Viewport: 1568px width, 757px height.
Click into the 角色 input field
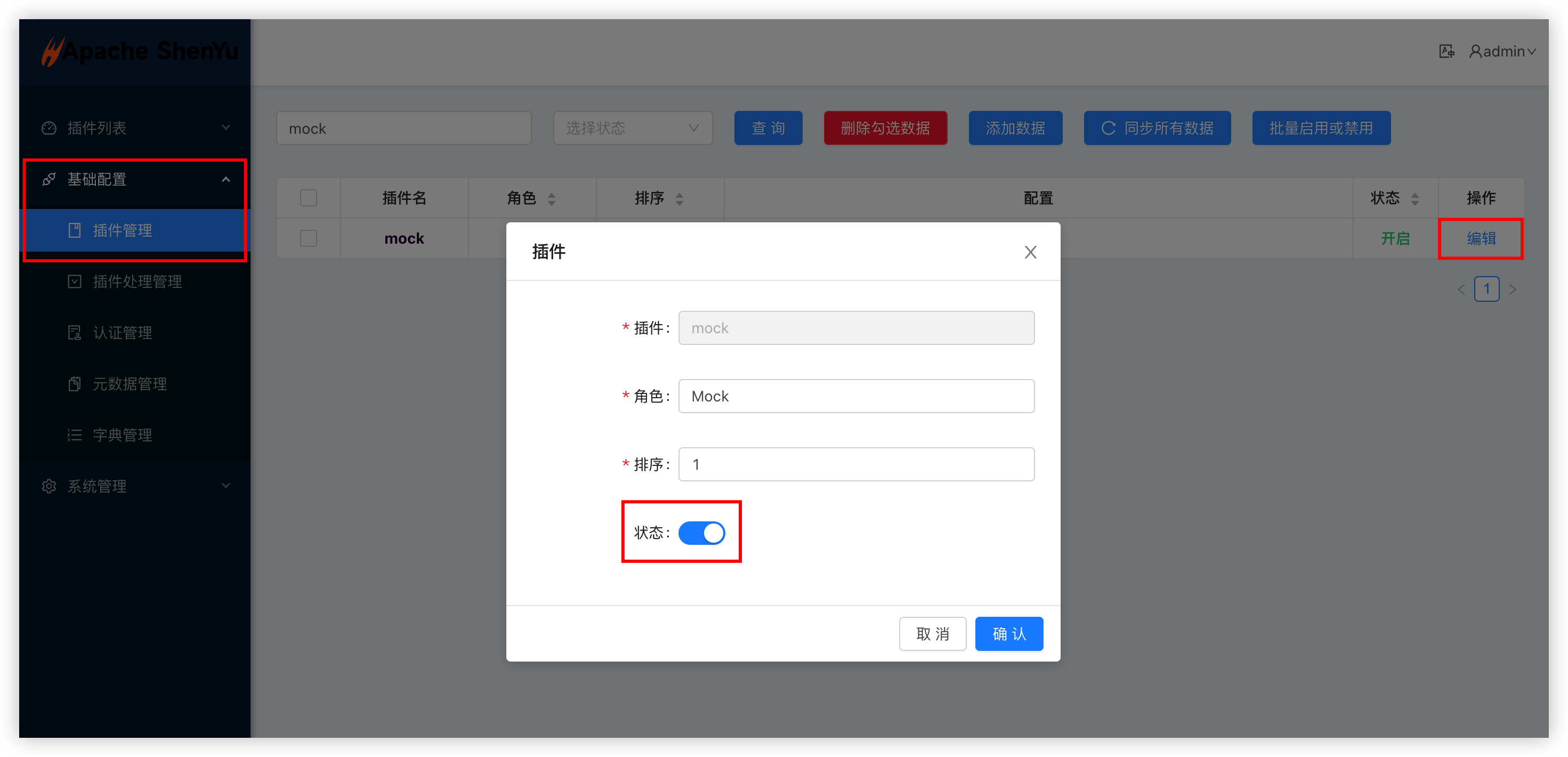point(856,397)
